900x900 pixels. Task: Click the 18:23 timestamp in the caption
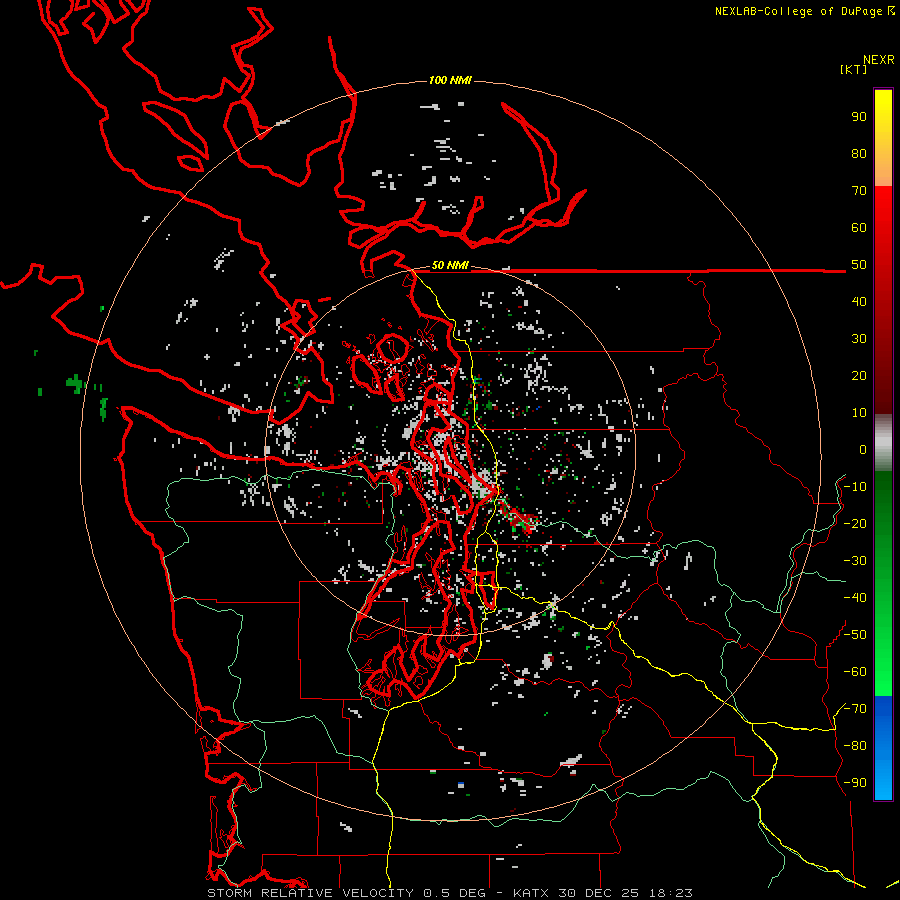[x=671, y=893]
